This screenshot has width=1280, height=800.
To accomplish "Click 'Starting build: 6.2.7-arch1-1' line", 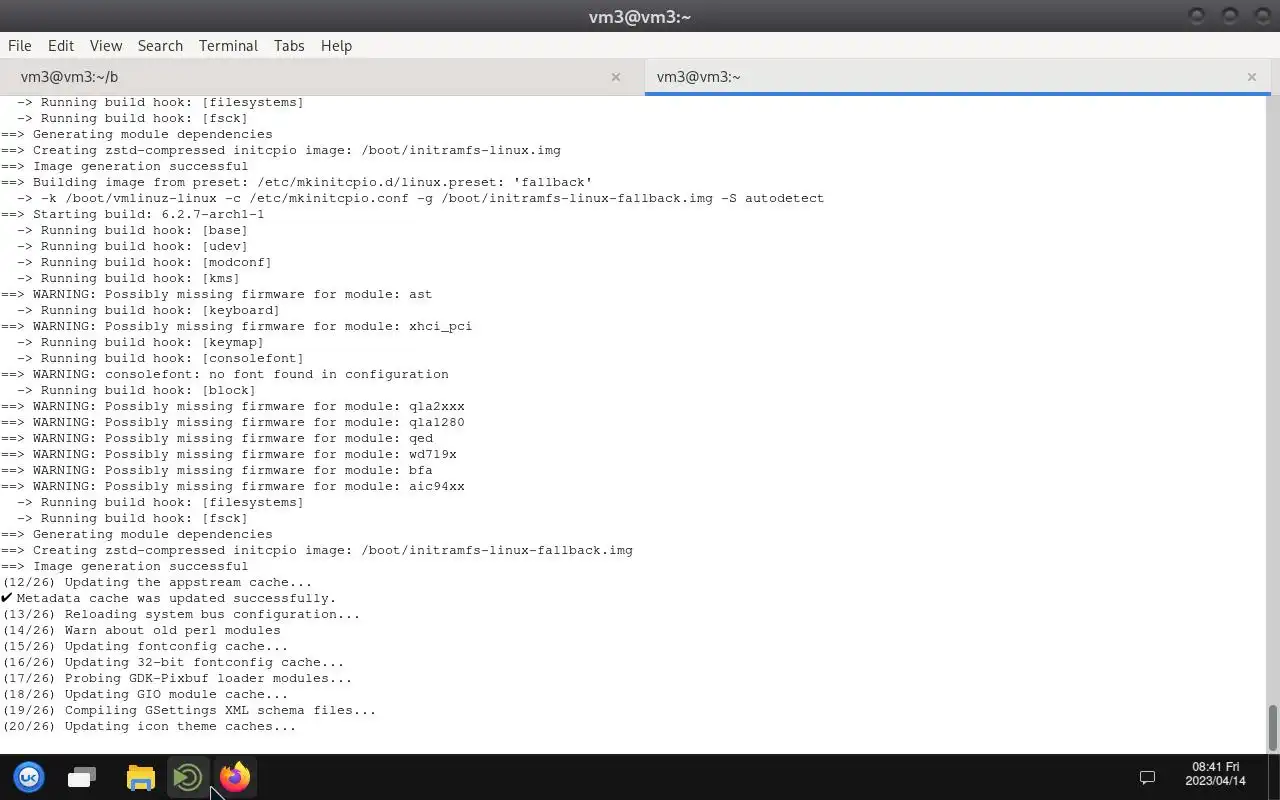I will (x=133, y=214).
